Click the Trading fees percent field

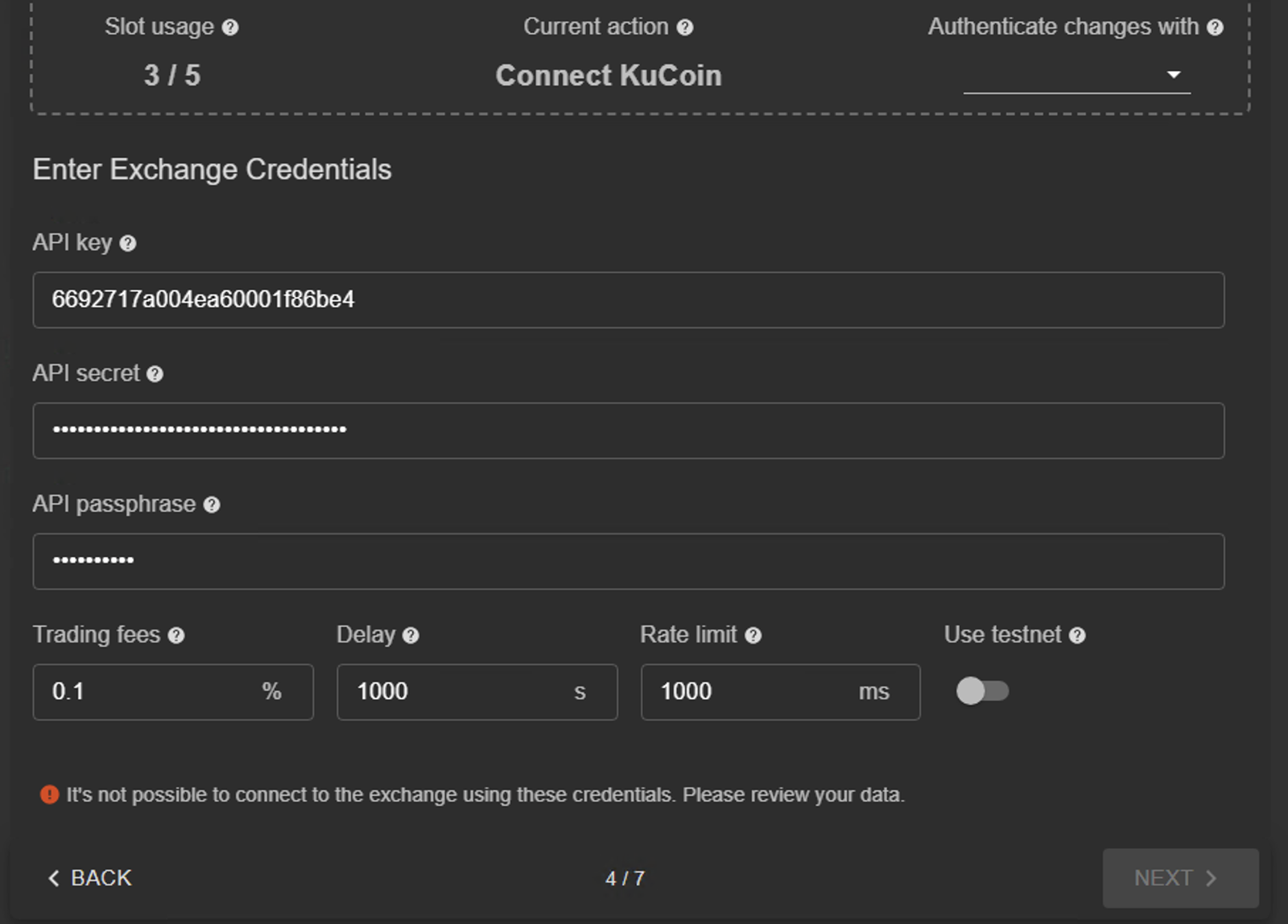[149, 692]
